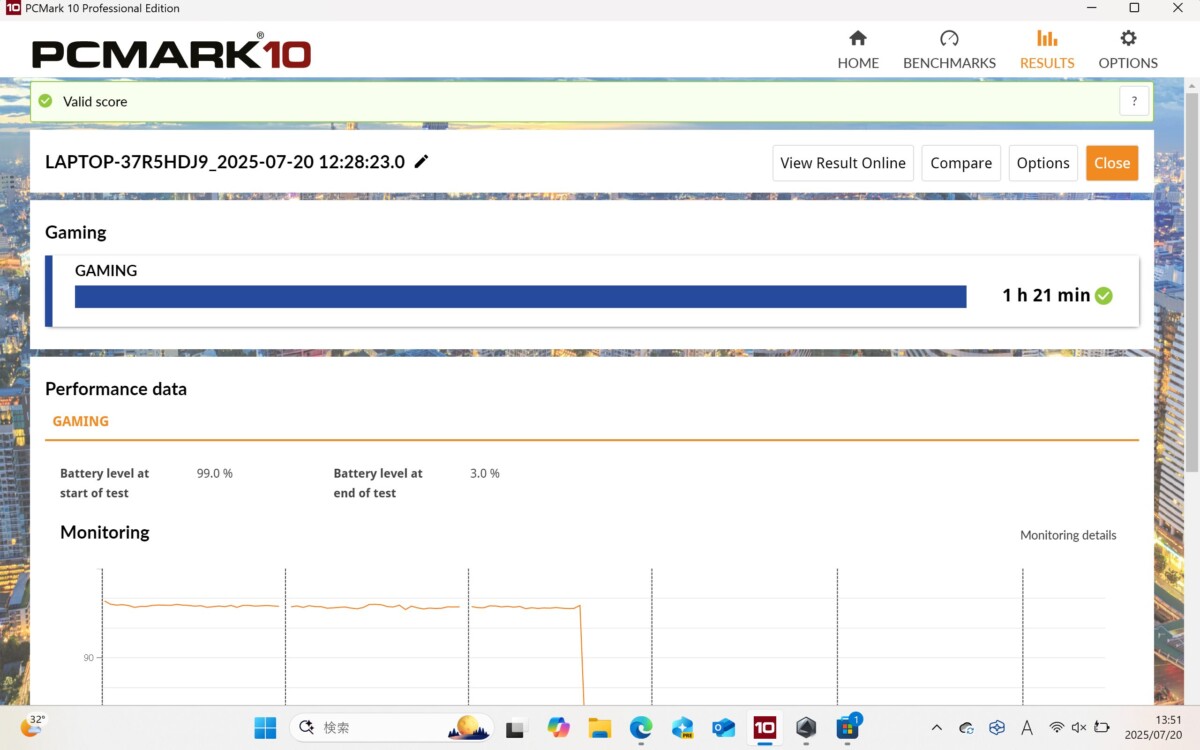Click the Valid score message text
Image resolution: width=1200 pixels, height=750 pixels.
[95, 101]
